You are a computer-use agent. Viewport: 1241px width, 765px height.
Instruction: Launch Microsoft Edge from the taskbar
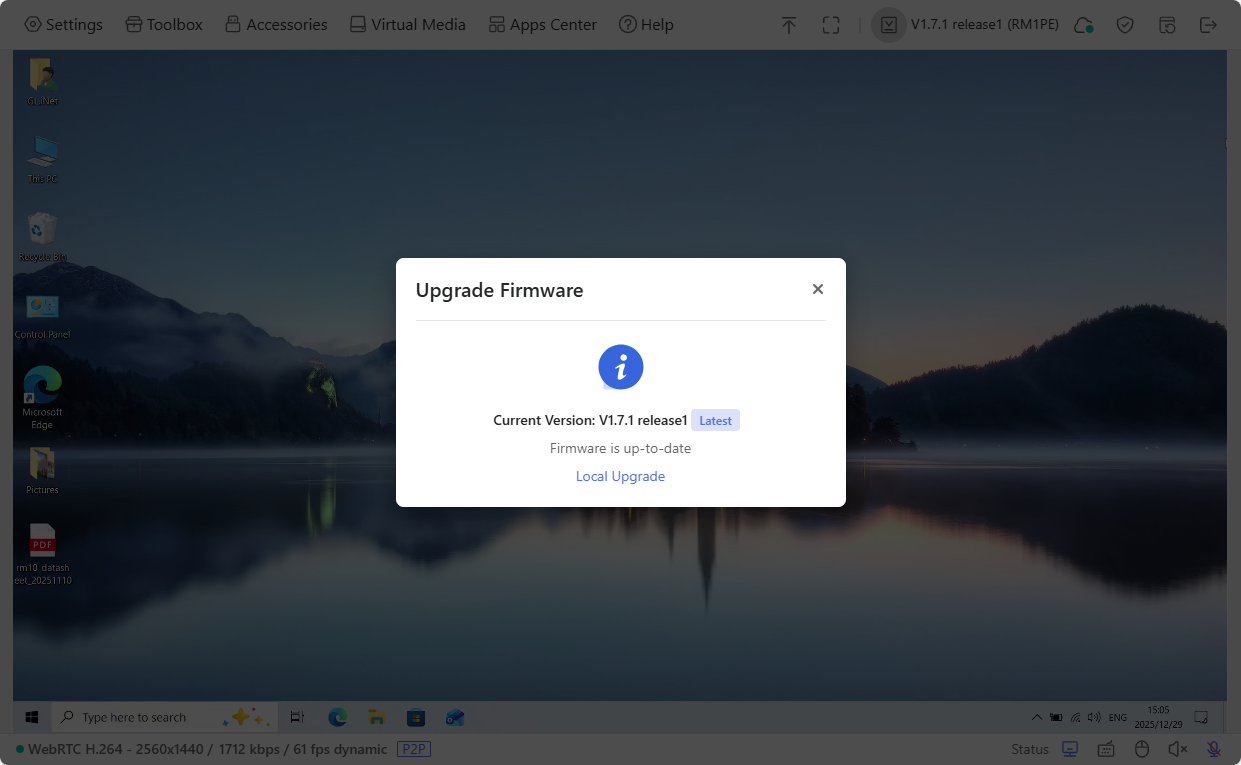coord(337,717)
